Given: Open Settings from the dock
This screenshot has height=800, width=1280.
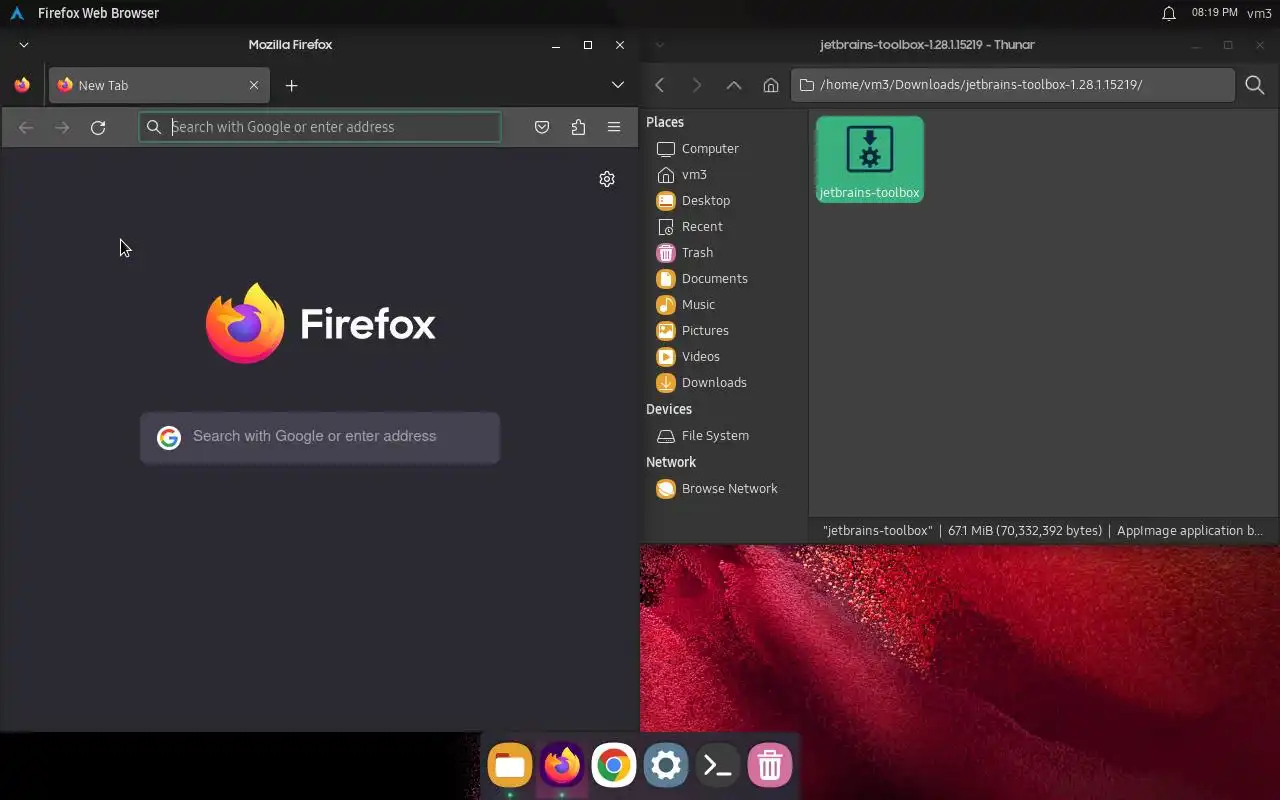Looking at the screenshot, I should 666,766.
